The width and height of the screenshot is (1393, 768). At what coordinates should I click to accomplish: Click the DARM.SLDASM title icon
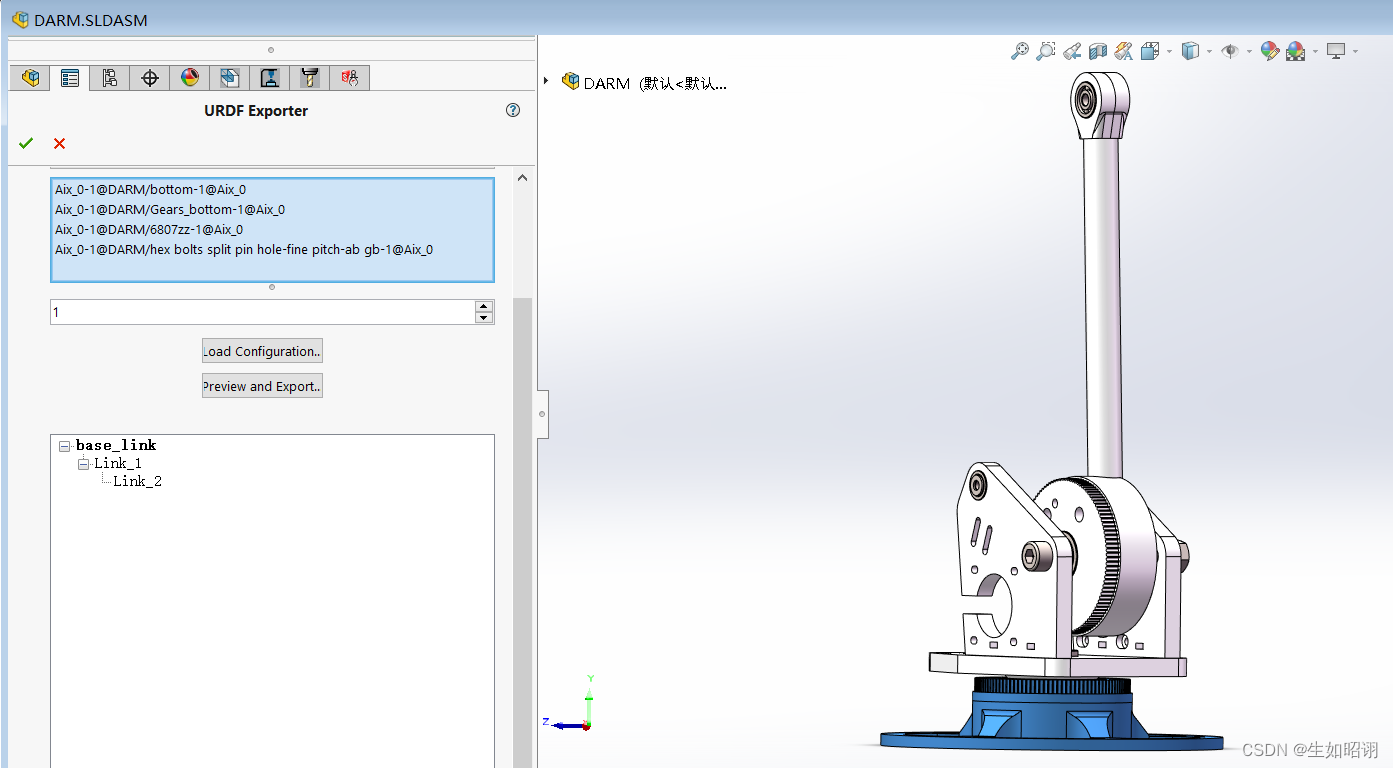[x=20, y=20]
